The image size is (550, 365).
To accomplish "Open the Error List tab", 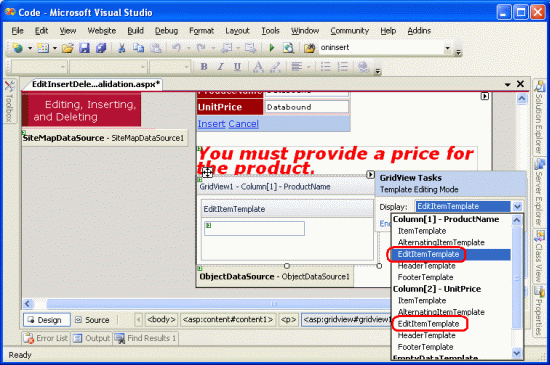I will (46, 338).
